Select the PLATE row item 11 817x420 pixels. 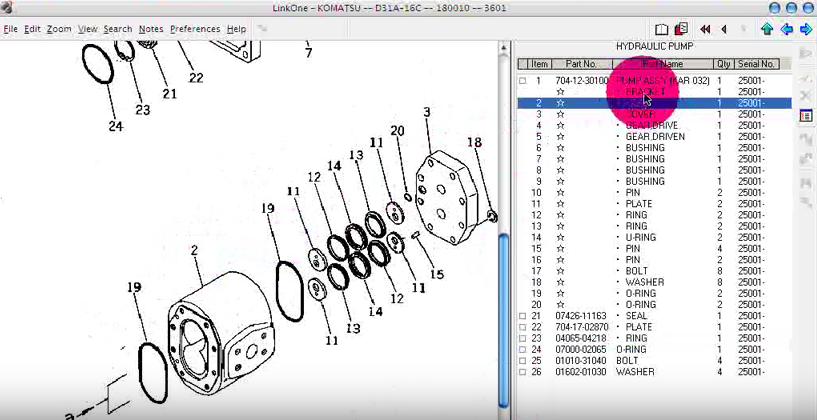pos(654,204)
